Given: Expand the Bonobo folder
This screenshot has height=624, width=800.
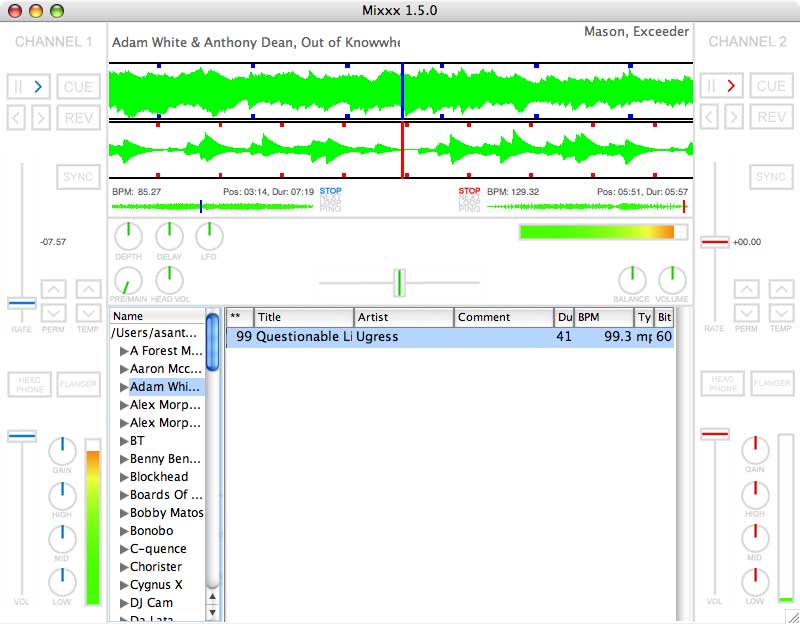Looking at the screenshot, I should [x=123, y=531].
